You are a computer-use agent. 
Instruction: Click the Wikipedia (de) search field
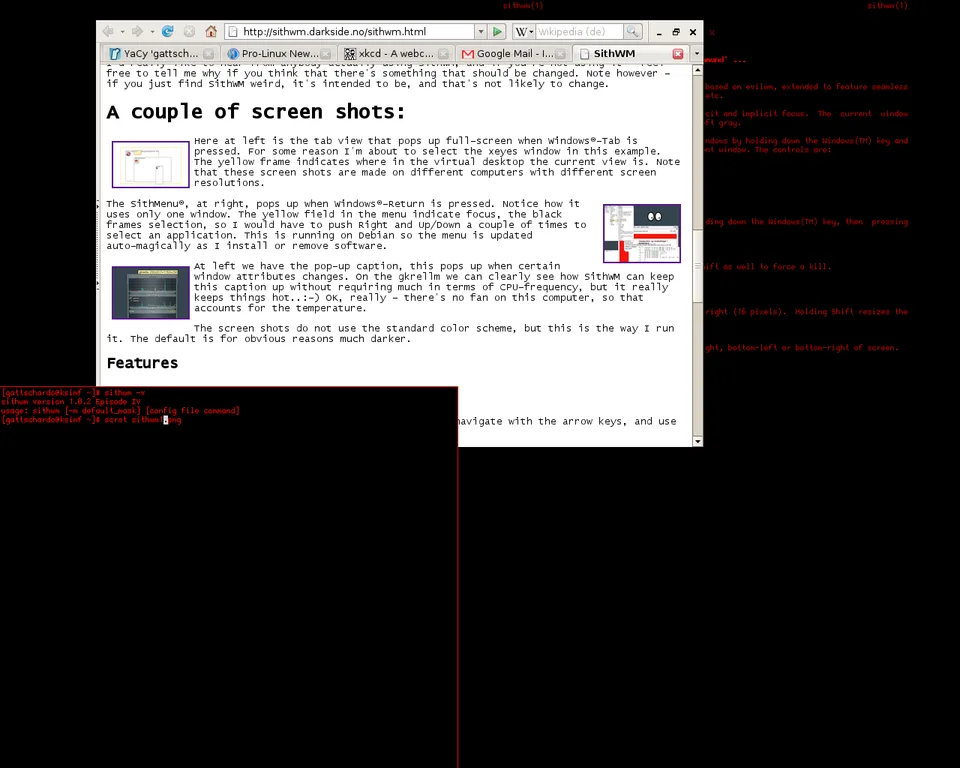pos(579,31)
